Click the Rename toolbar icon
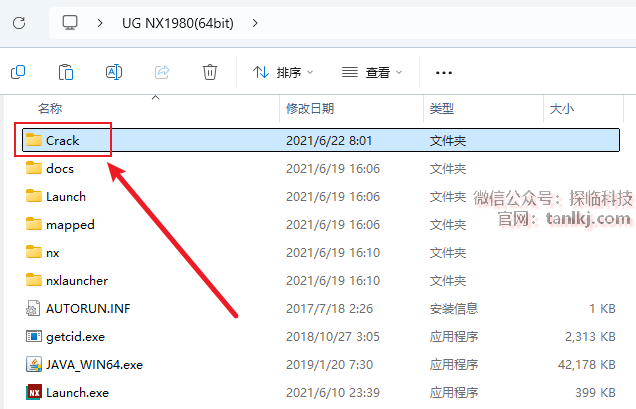636x409 pixels. click(x=114, y=72)
